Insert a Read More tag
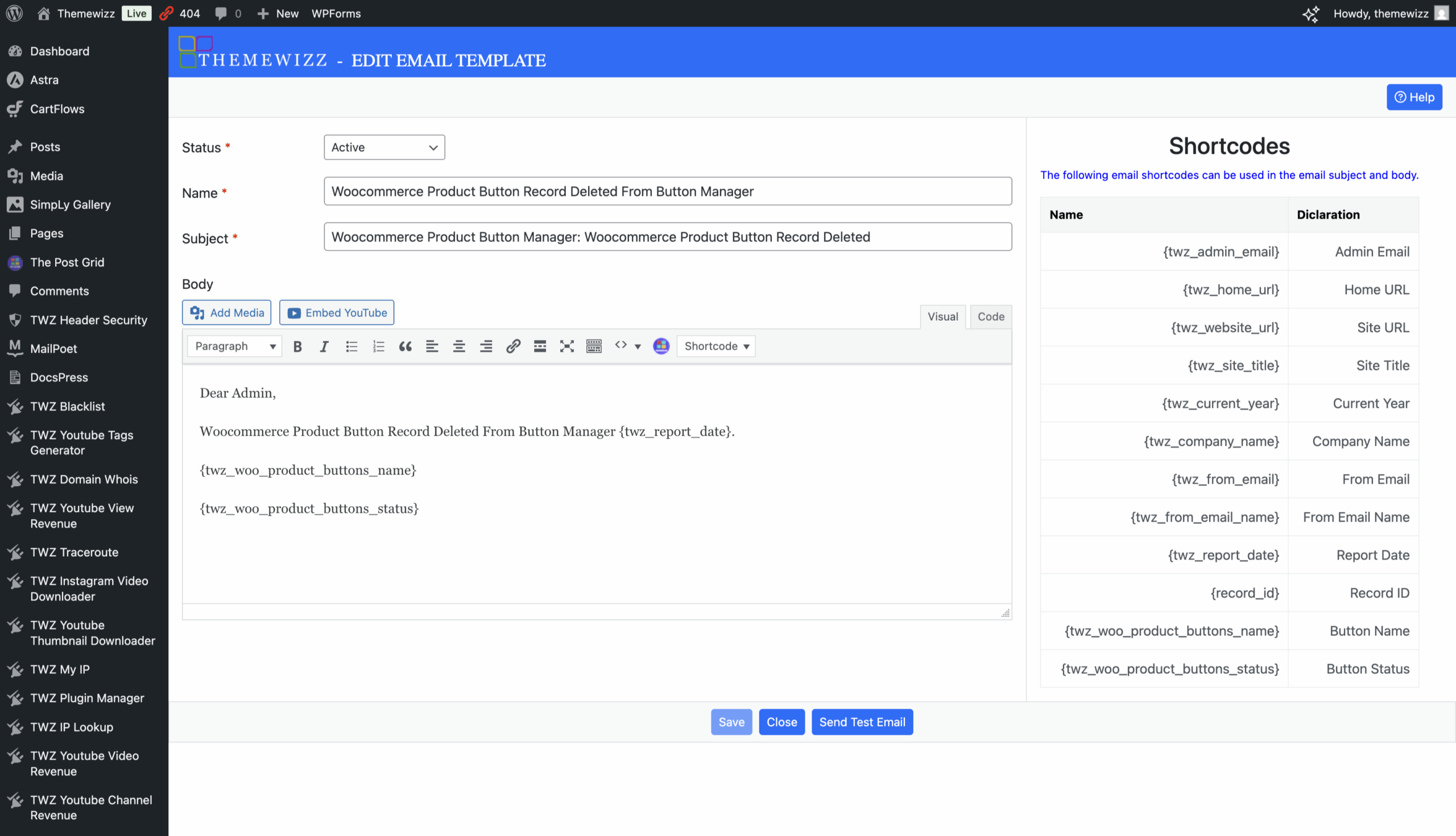1456x836 pixels. point(540,346)
